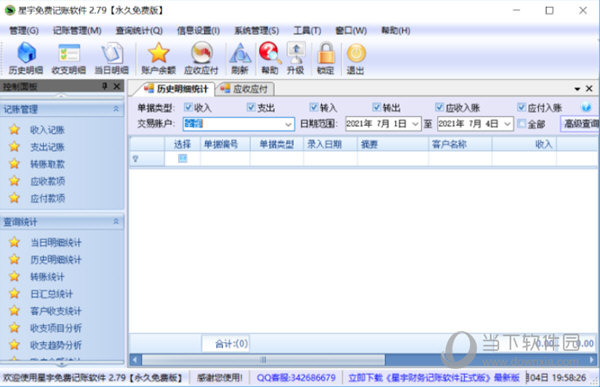The image size is (600, 387).
Task: Toggle the 选择 checkbox in filter row
Action: click(183, 158)
